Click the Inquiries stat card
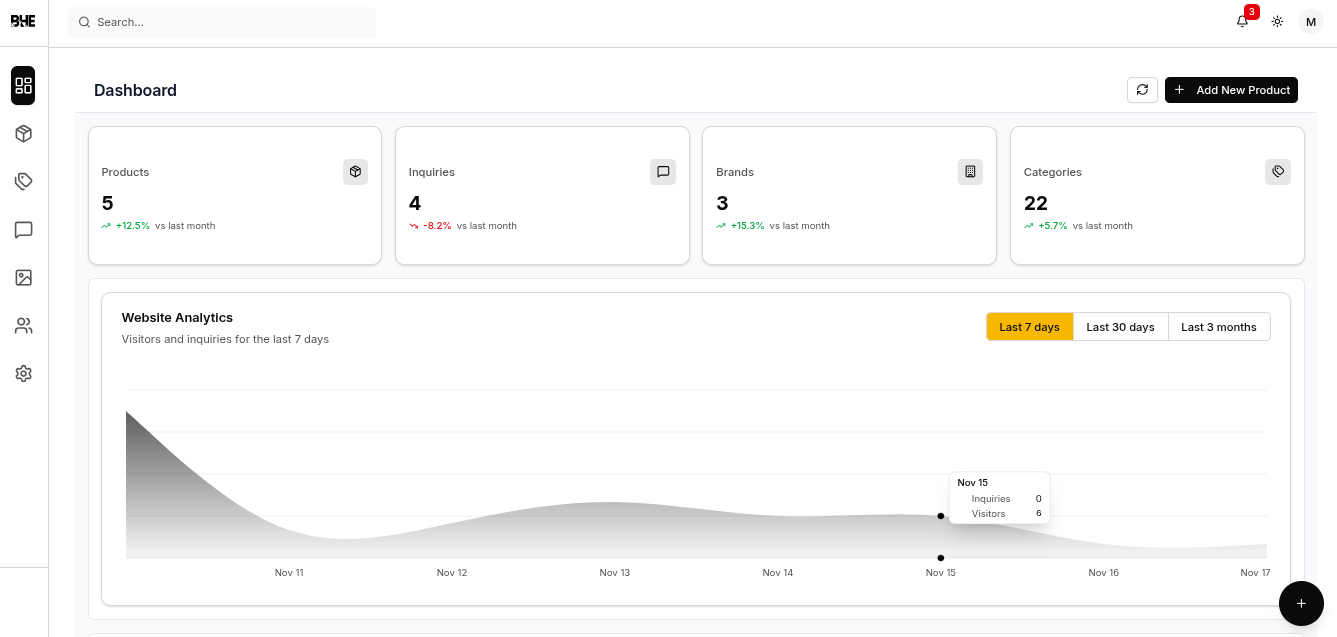The image size is (1337, 637). pos(542,195)
